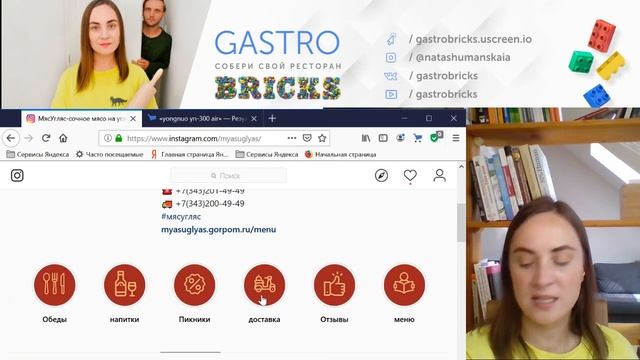Image resolution: width=640 pixels, height=360 pixels.
Task: Open the Пикники story highlight
Action: click(194, 285)
